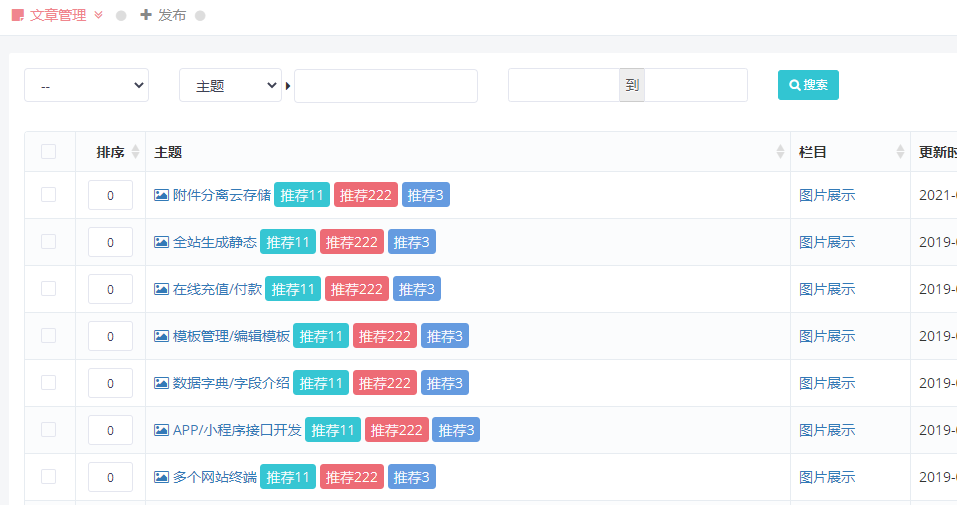957x505 pixels.
Task: Check the box for 附件分离云存储 row
Action: (x=49, y=195)
